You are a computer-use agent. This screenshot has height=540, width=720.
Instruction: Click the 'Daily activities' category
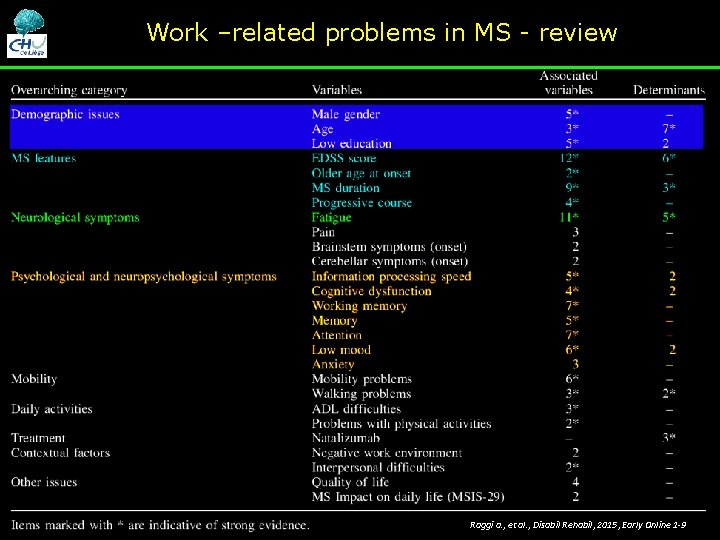pyautogui.click(x=51, y=409)
